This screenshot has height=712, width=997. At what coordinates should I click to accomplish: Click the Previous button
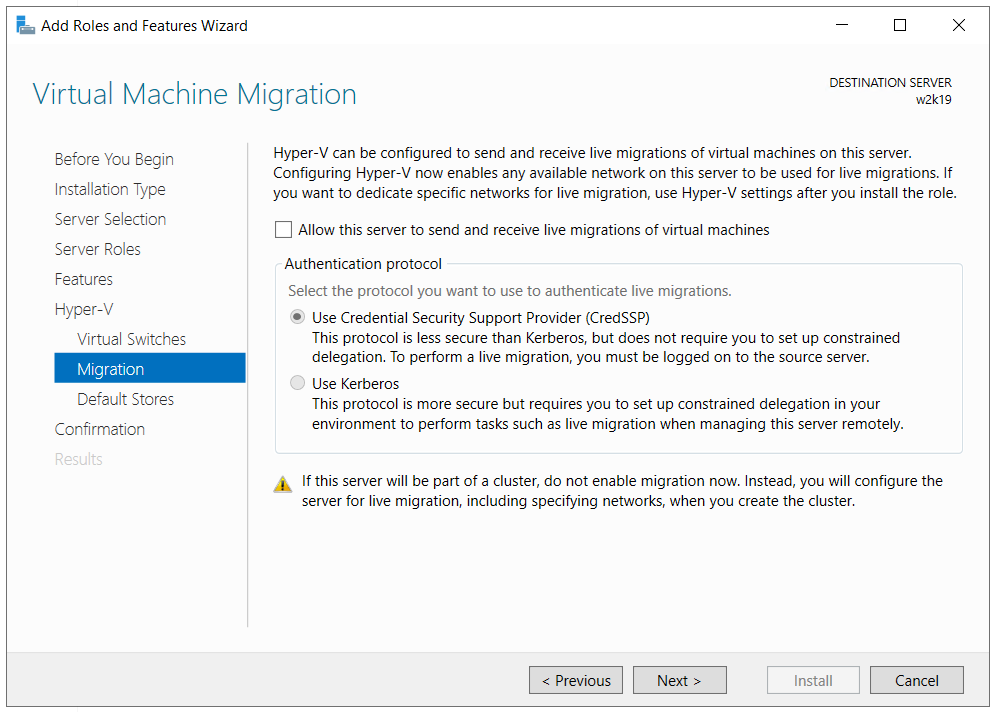tap(576, 681)
